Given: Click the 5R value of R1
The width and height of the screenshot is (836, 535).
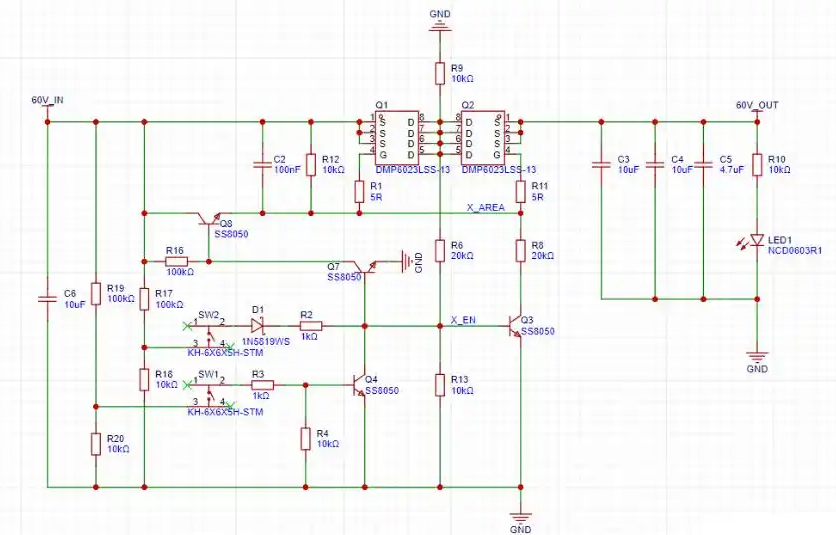Looking at the screenshot, I should click(376, 197).
